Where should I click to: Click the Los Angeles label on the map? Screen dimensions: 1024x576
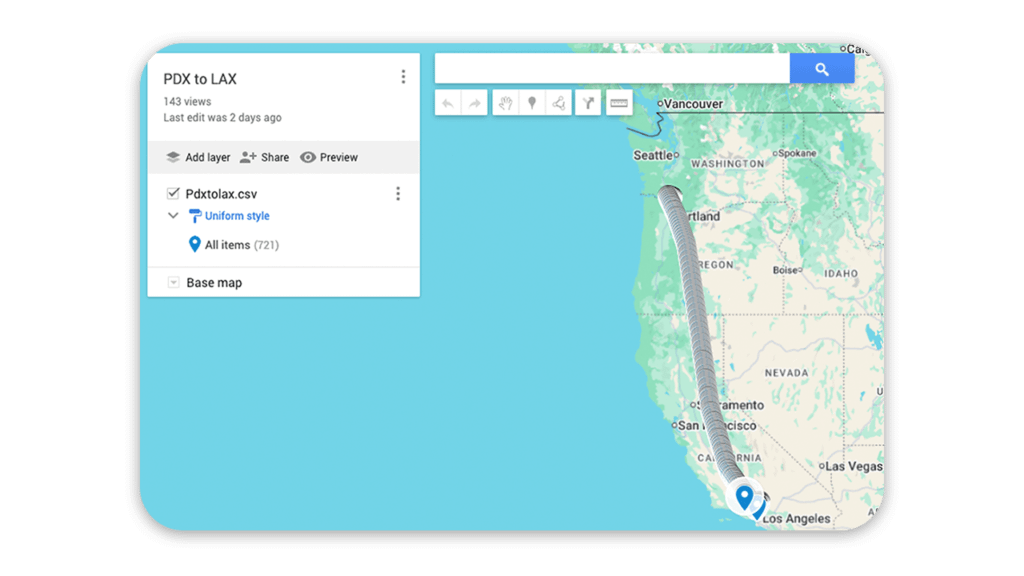[x=797, y=519]
